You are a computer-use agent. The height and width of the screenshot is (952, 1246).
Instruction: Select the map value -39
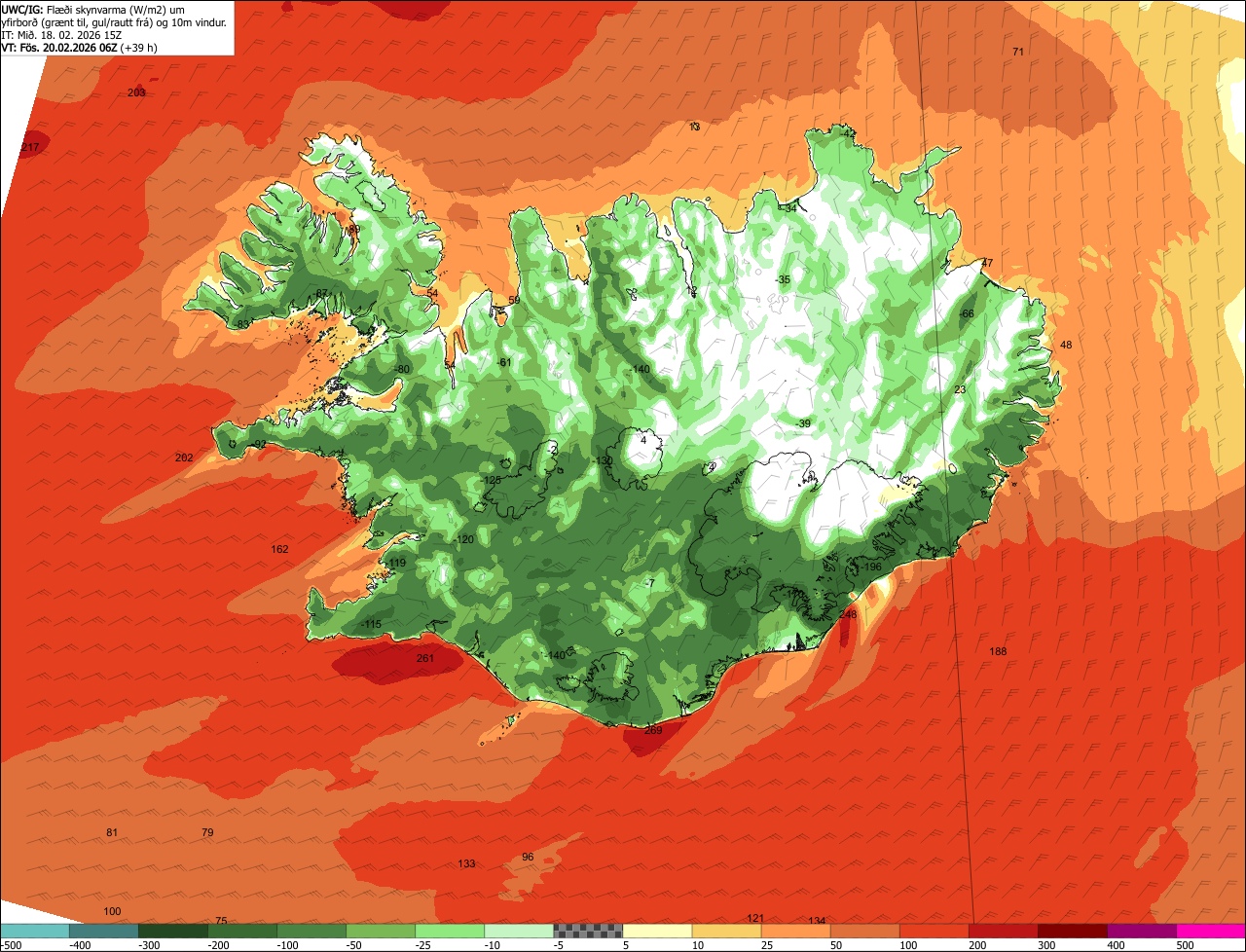[803, 423]
